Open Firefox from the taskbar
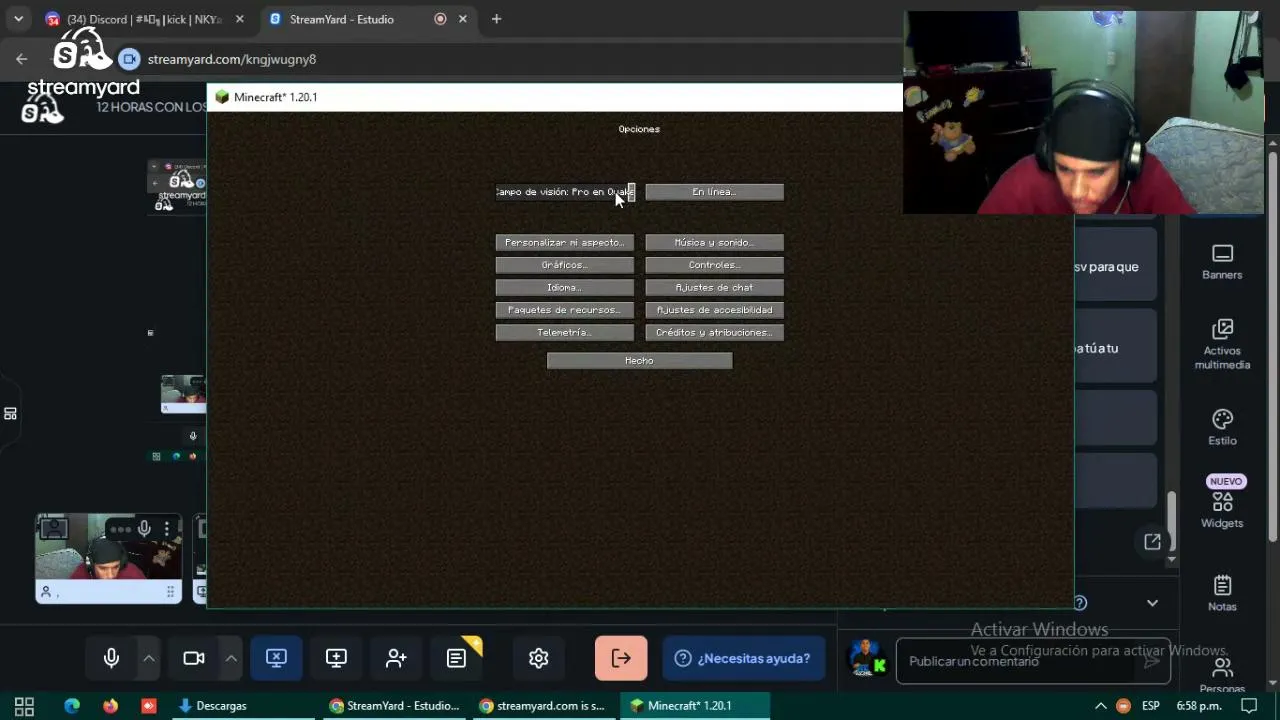1280x720 pixels. point(110,706)
